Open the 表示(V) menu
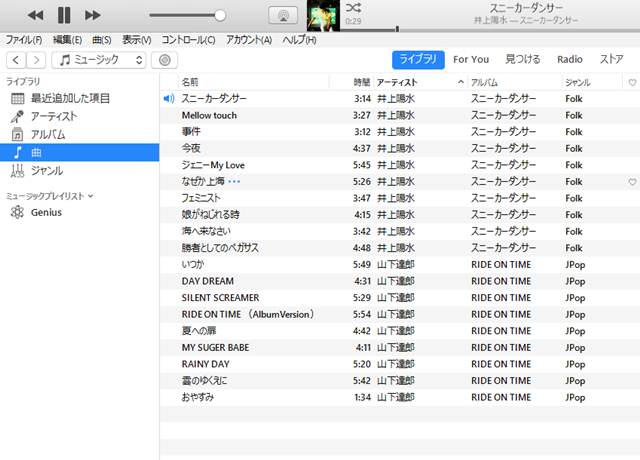Image resolution: width=640 pixels, height=460 pixels. (137, 40)
